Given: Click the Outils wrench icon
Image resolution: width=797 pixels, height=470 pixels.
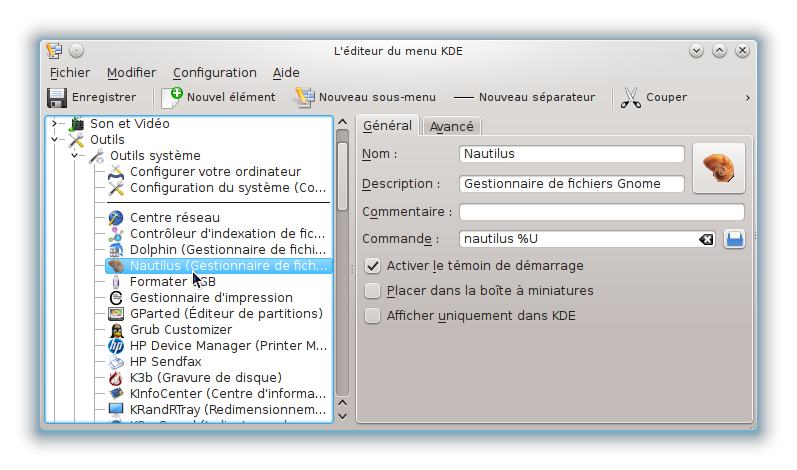Looking at the screenshot, I should (x=76, y=140).
